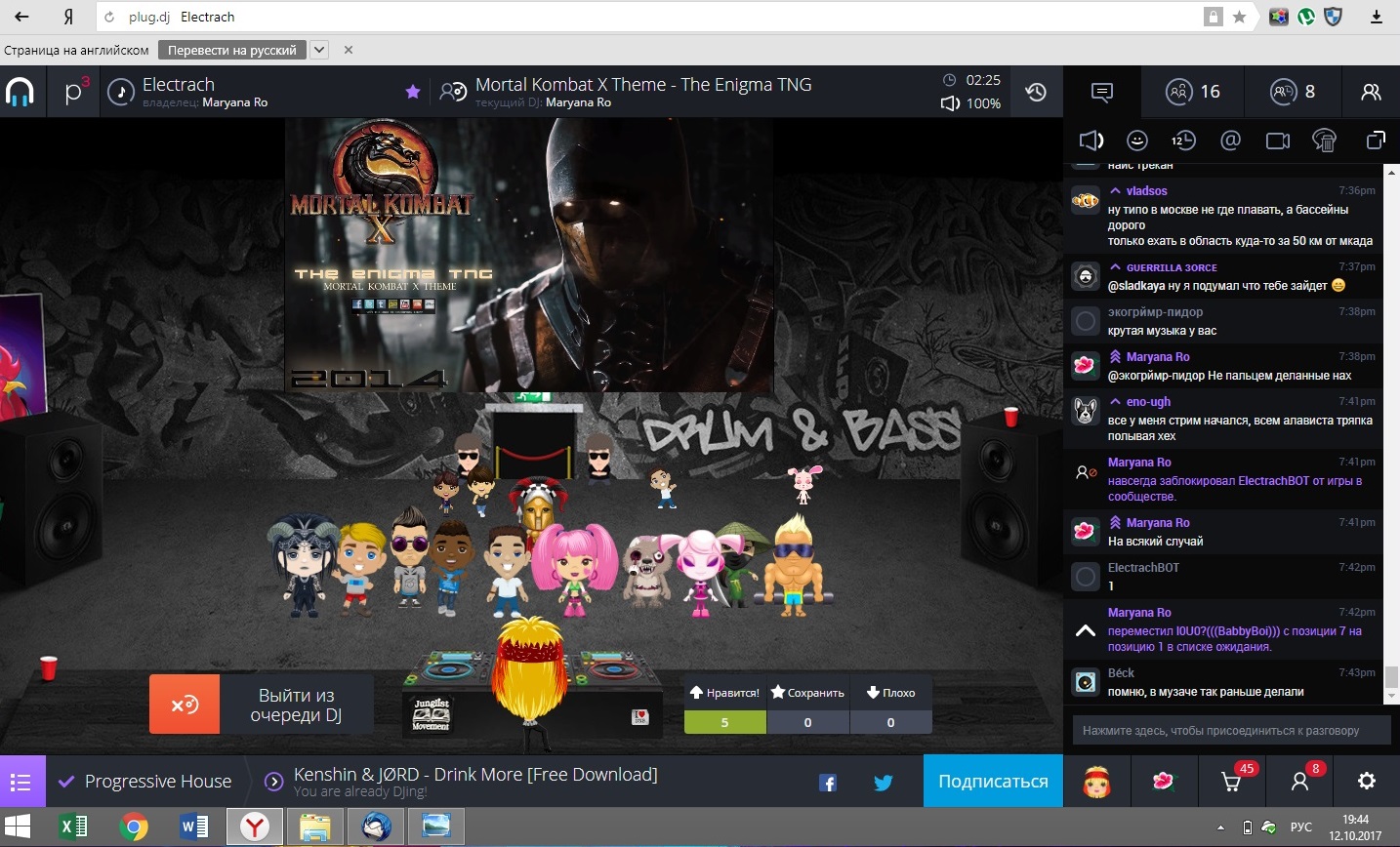Open browser downloads arrow
Viewport: 1400px width, 847px height.
click(x=1377, y=17)
